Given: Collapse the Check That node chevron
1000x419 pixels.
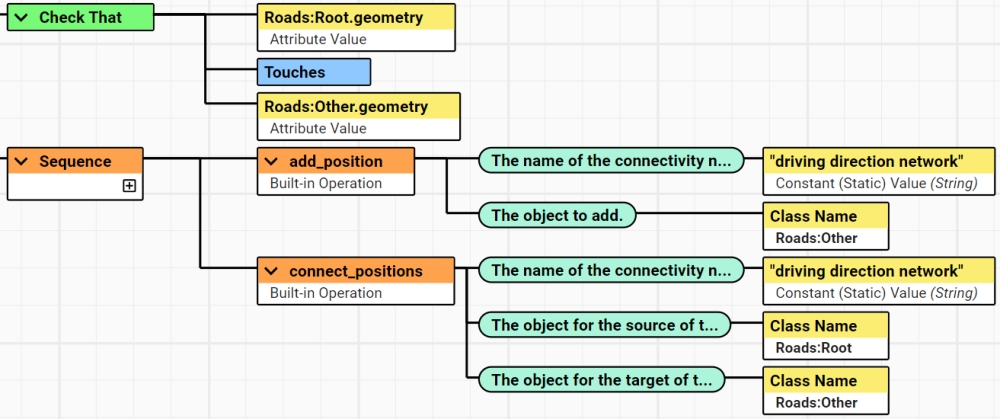Looking at the screenshot, I should point(20,18).
